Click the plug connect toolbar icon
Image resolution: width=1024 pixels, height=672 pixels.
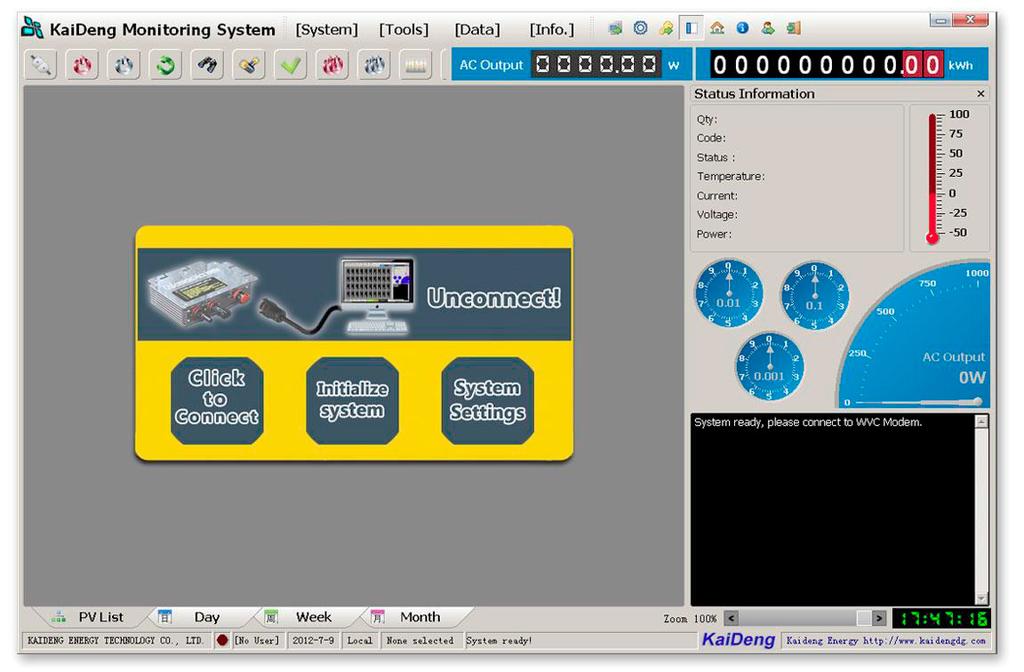(40, 65)
